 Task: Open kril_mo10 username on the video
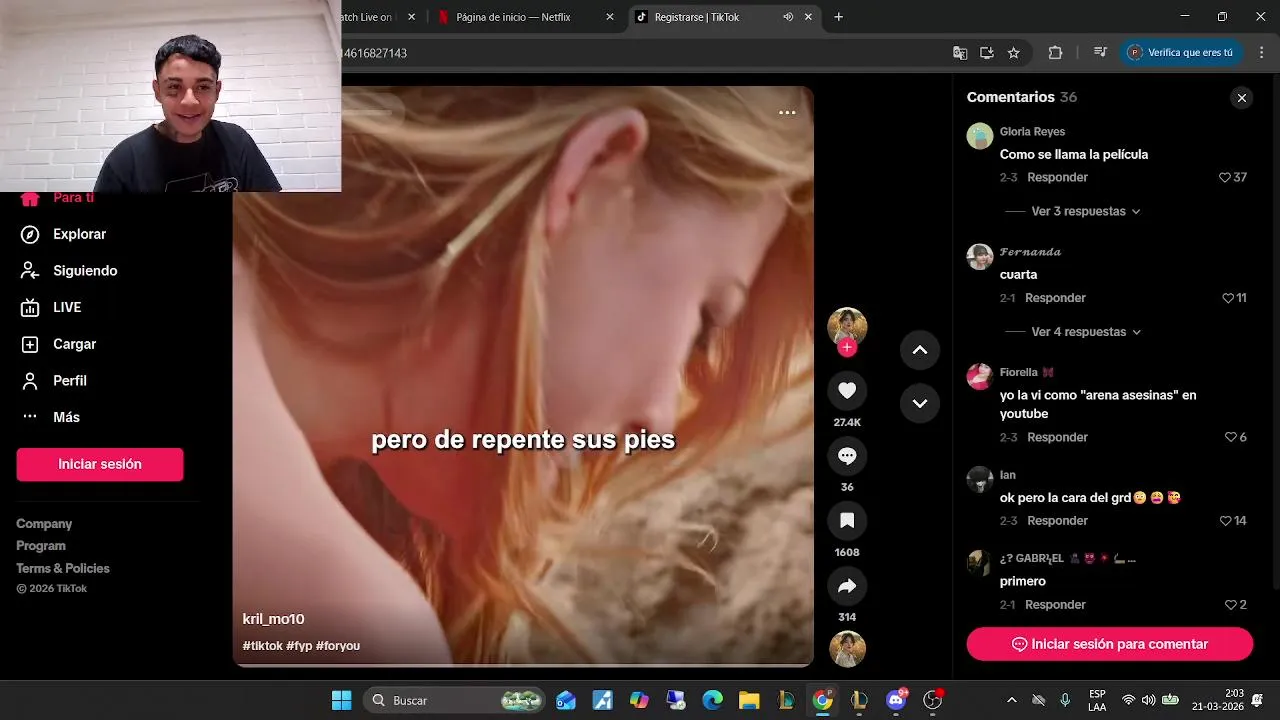(x=273, y=619)
